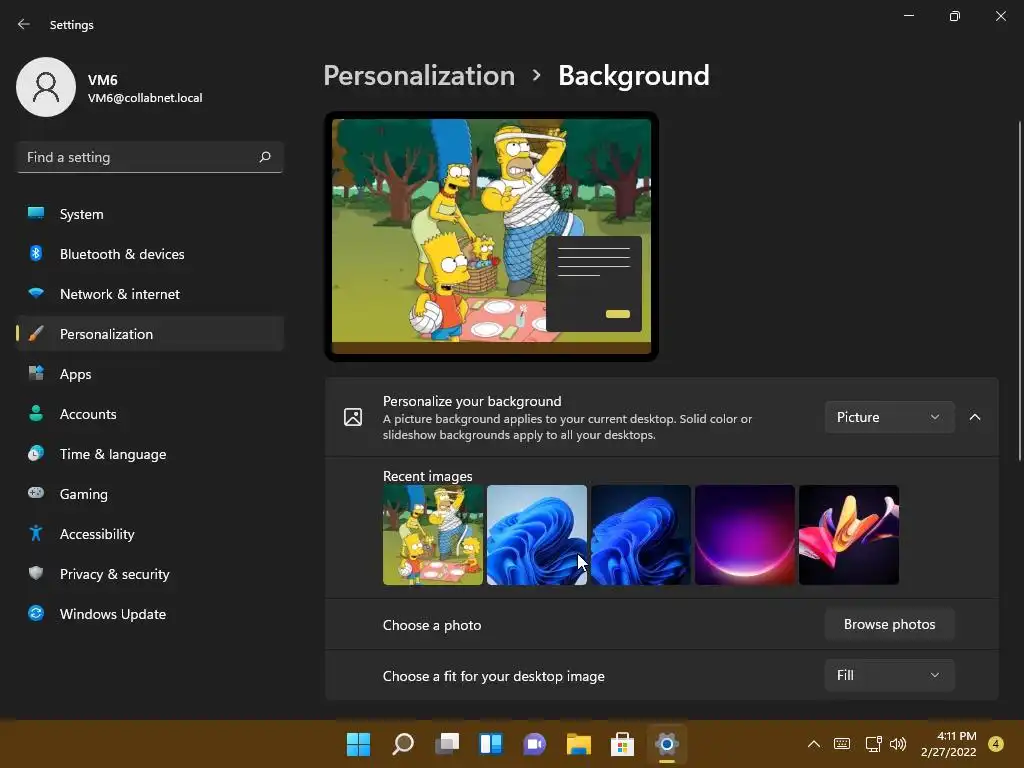This screenshot has width=1024, height=768.
Task: Open the network status tray icon
Action: click(x=873, y=744)
